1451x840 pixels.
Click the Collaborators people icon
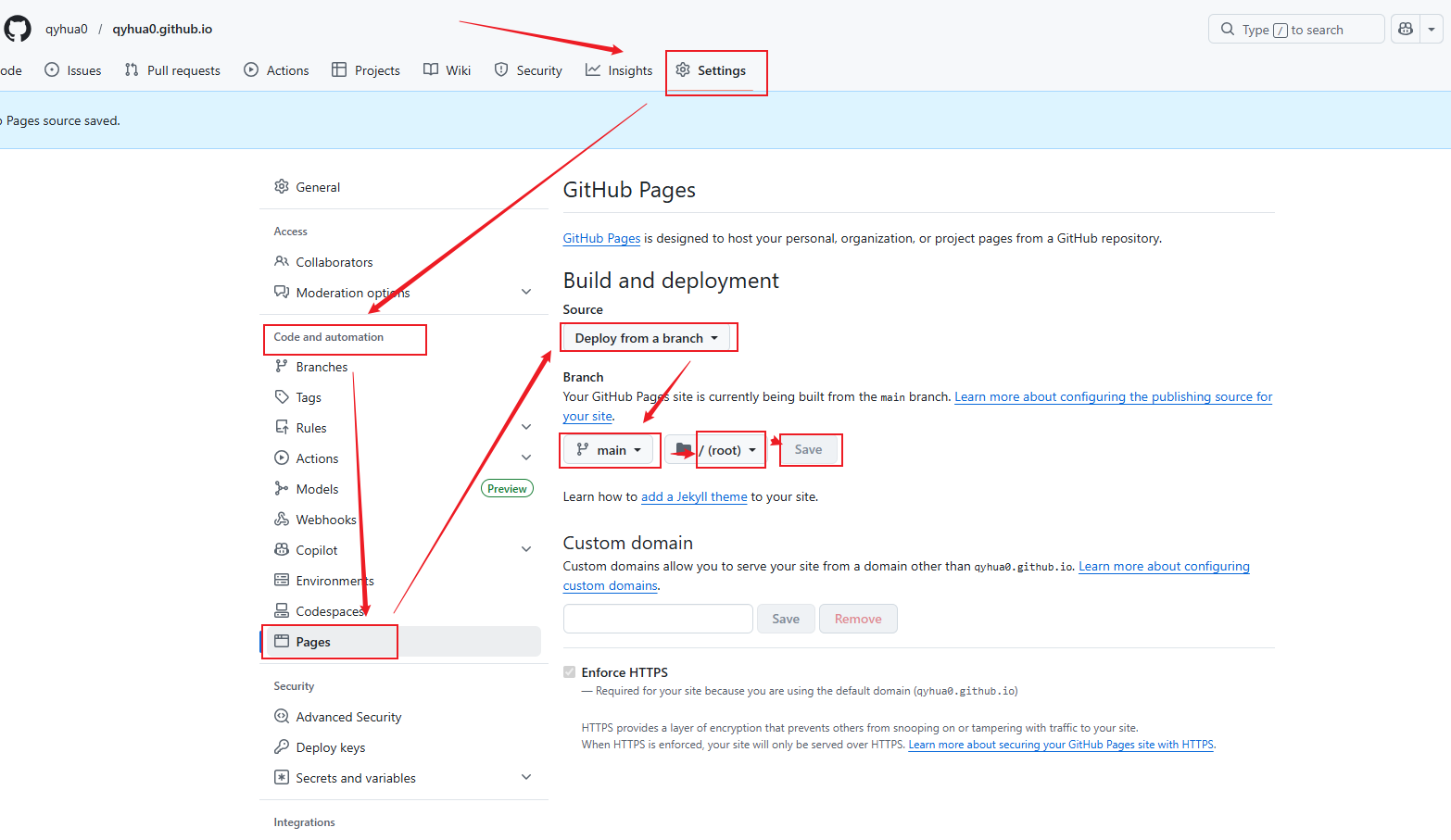282,262
